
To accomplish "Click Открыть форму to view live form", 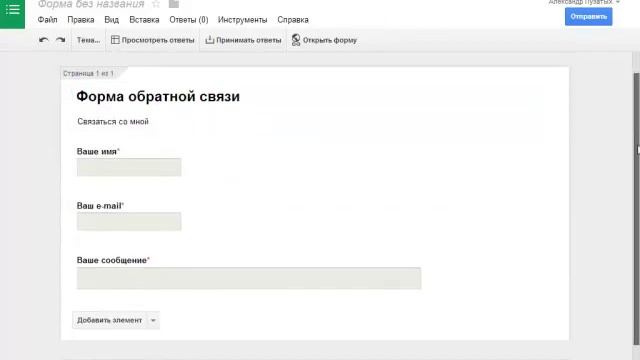I will coord(324,40).
